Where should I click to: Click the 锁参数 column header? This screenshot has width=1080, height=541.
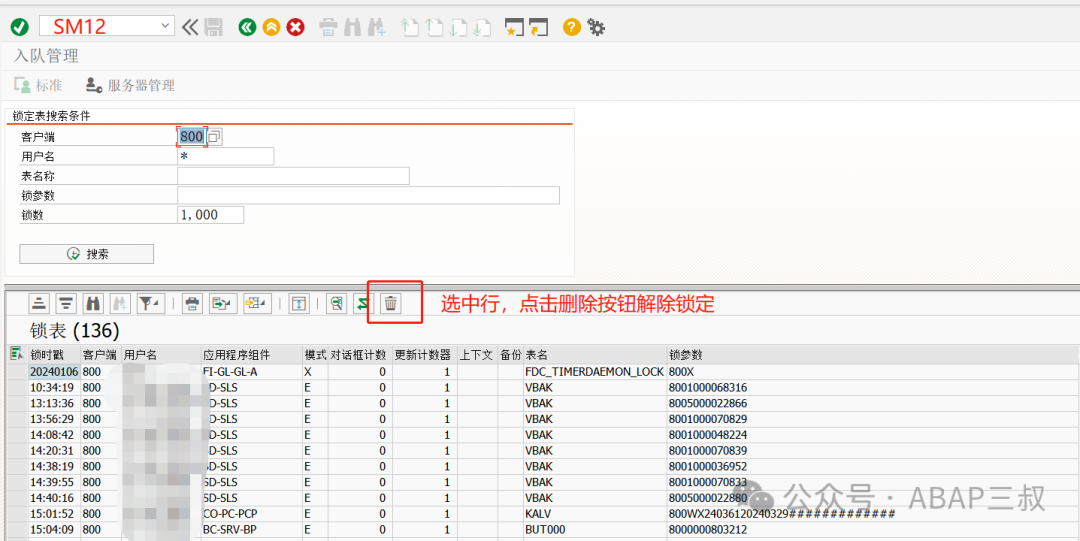tap(872, 355)
